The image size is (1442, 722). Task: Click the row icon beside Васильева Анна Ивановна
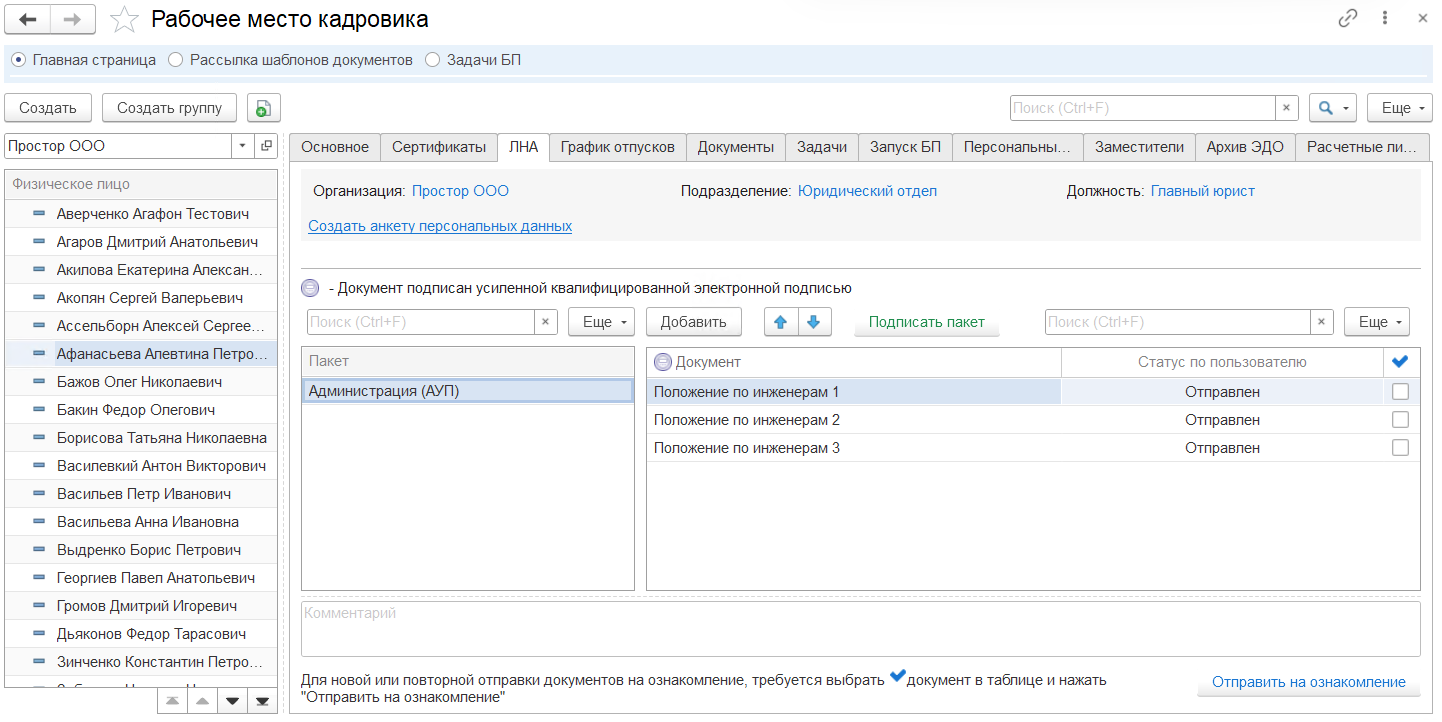[40, 522]
